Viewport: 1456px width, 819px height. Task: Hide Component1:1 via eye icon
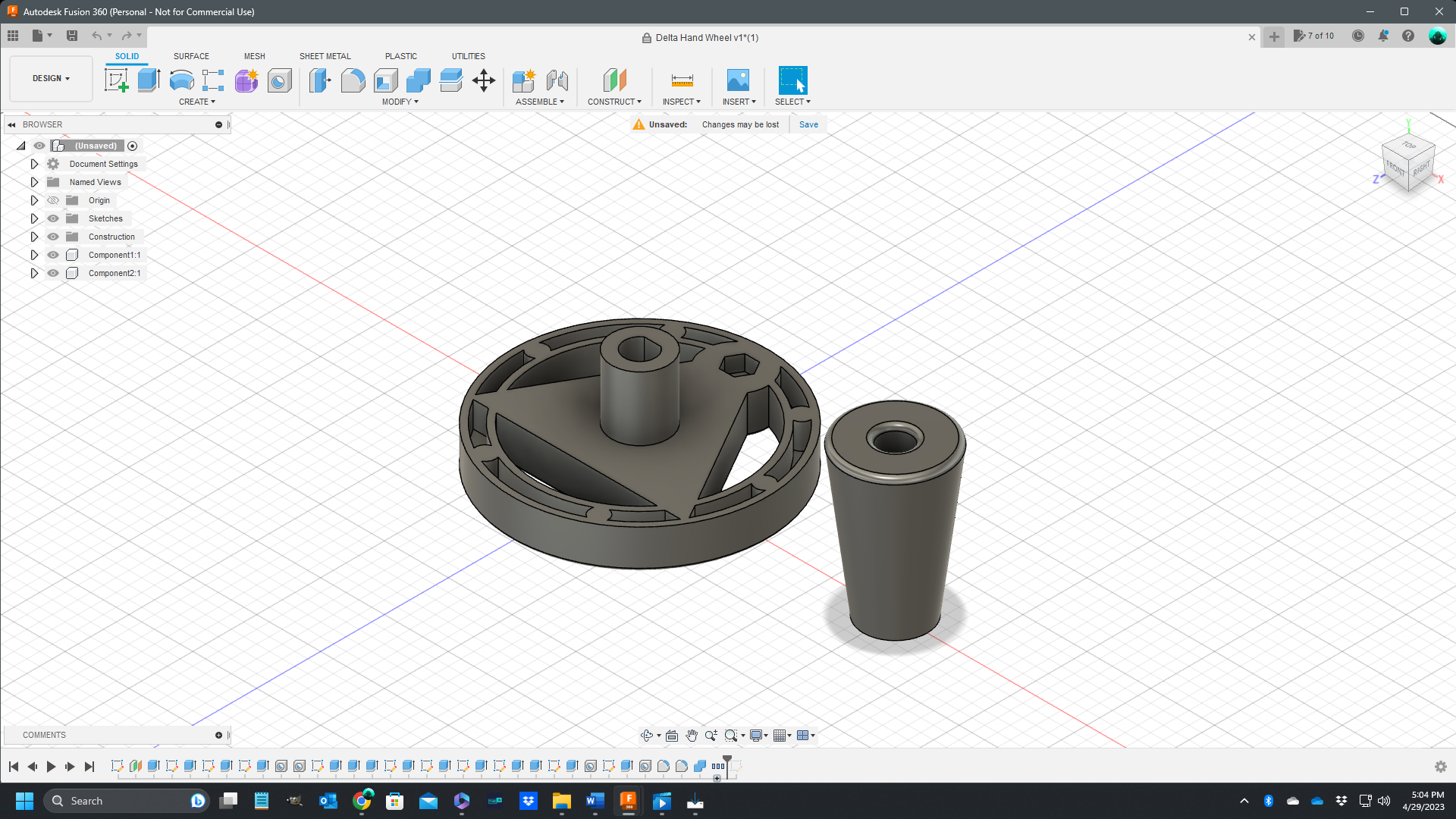click(x=53, y=255)
